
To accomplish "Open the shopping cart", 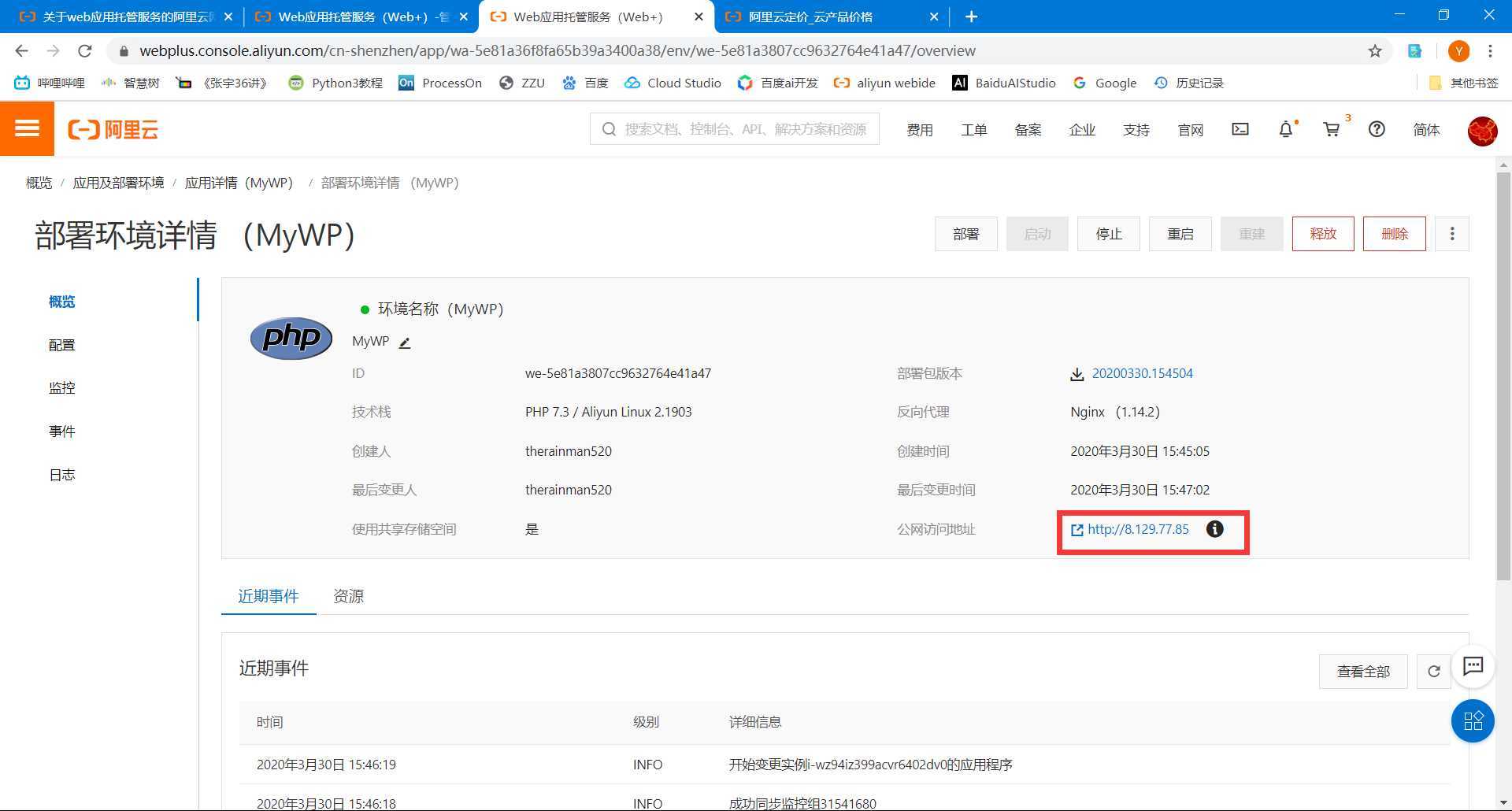I will tap(1332, 129).
